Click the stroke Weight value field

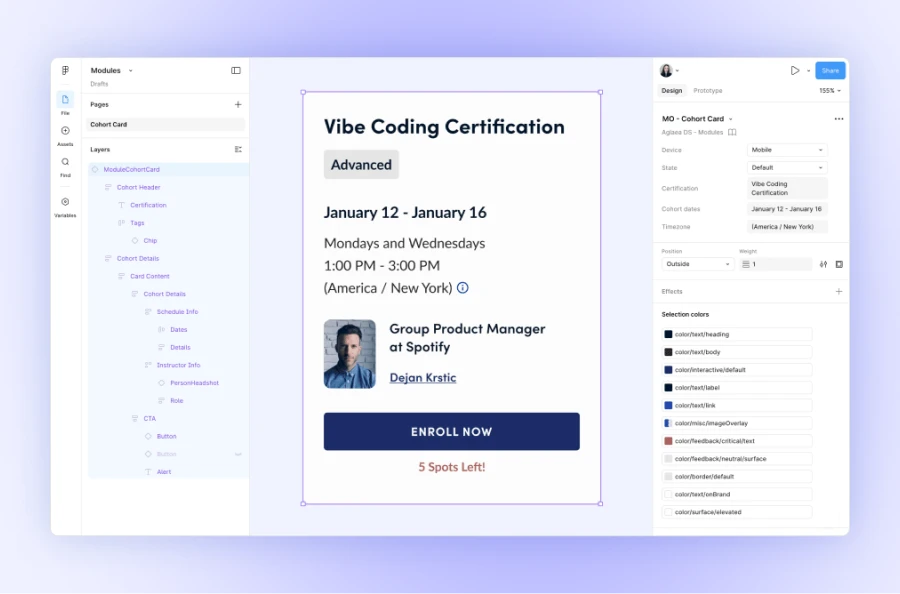[x=775, y=264]
